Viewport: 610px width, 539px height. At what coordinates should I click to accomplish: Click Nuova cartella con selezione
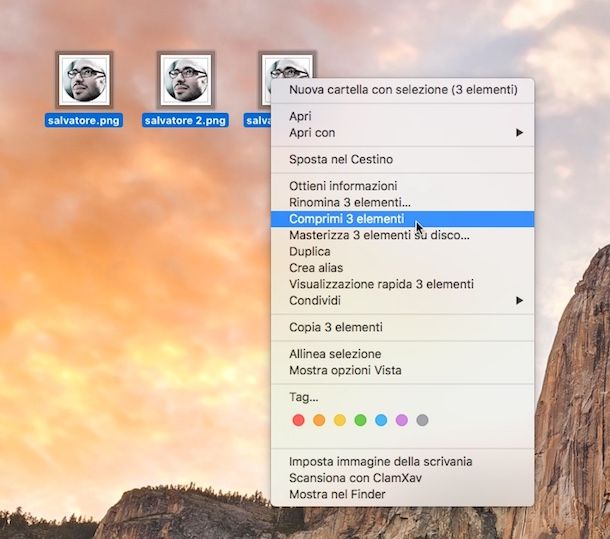pos(403,90)
